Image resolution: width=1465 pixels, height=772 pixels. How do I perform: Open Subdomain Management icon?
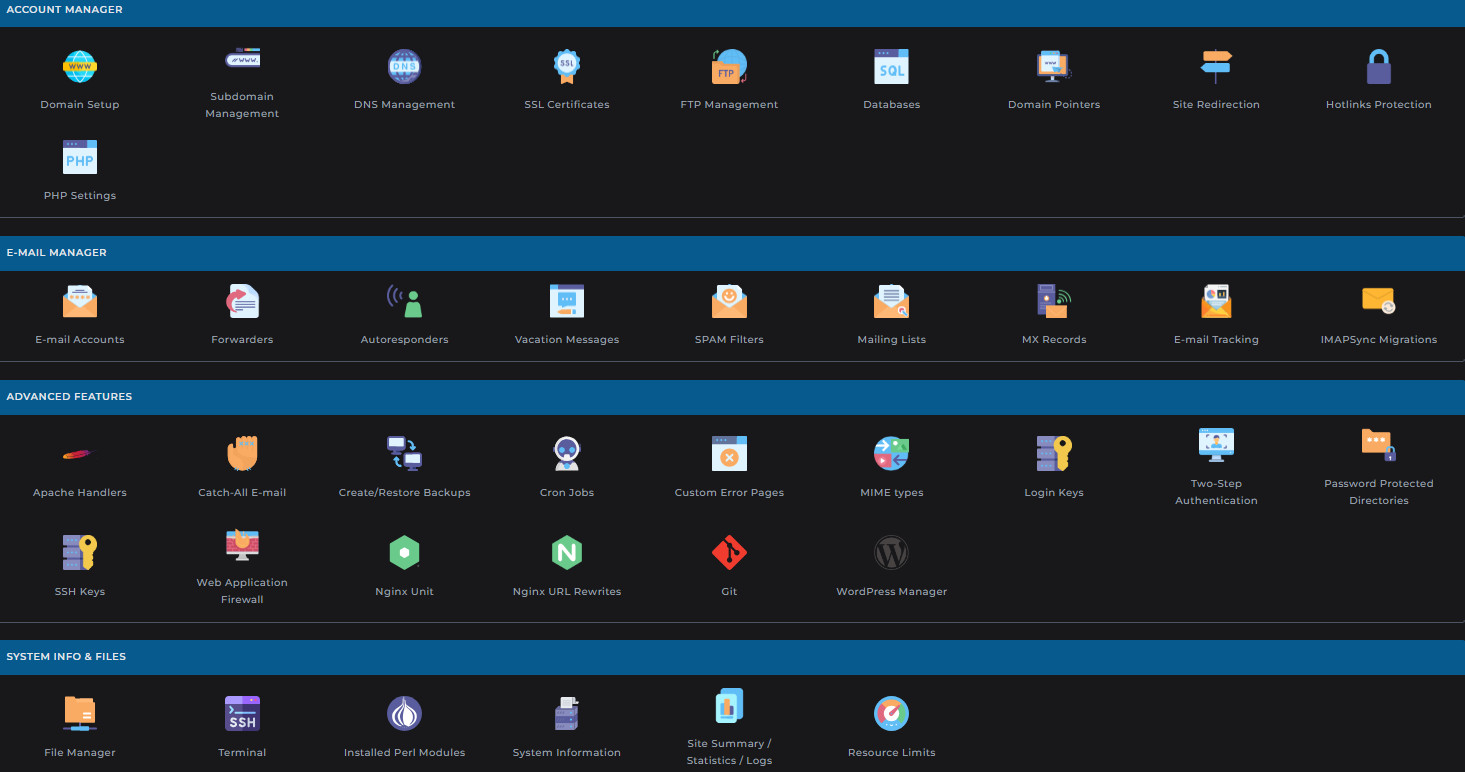(x=242, y=59)
